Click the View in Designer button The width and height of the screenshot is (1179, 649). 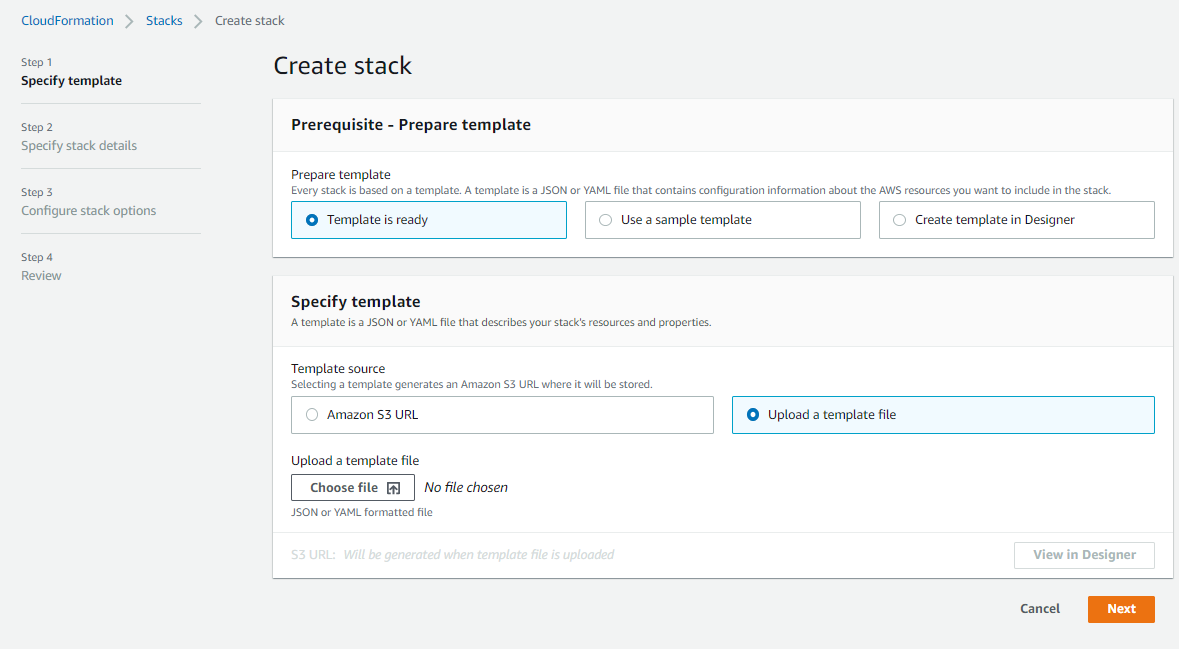pos(1084,554)
